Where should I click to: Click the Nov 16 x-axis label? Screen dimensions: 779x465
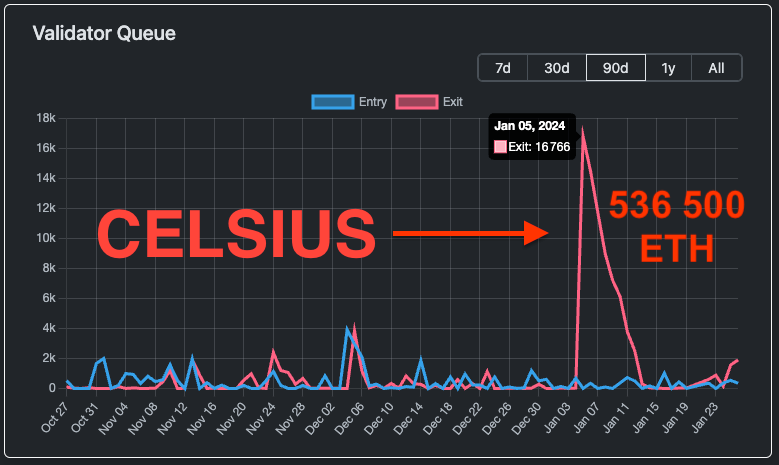[202, 418]
